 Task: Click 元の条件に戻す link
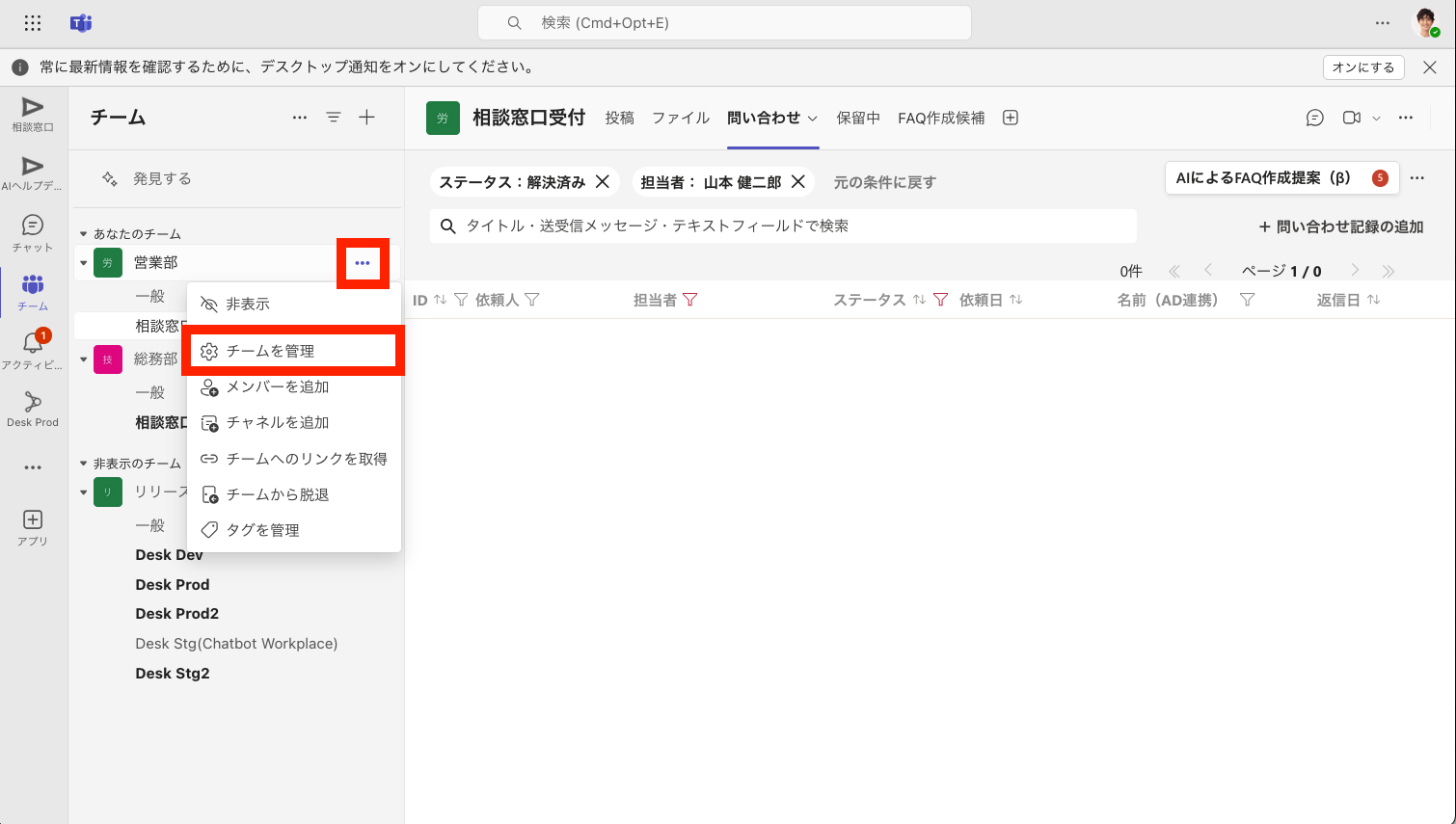[x=885, y=182]
